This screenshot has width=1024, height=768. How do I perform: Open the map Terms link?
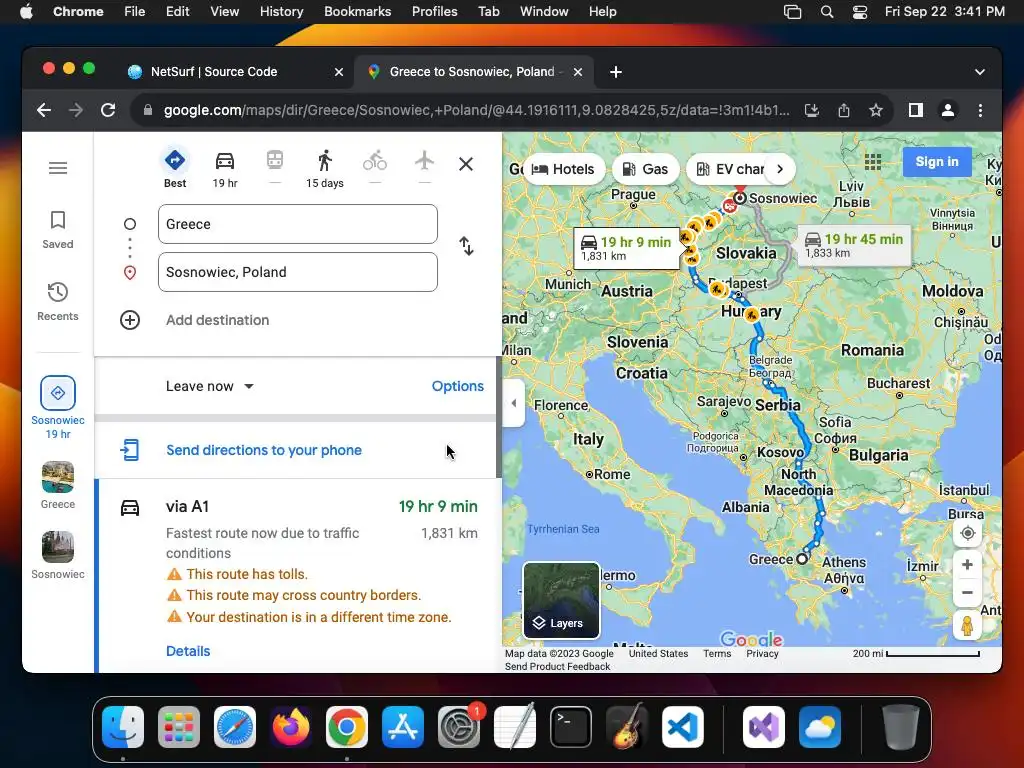[x=716, y=653]
